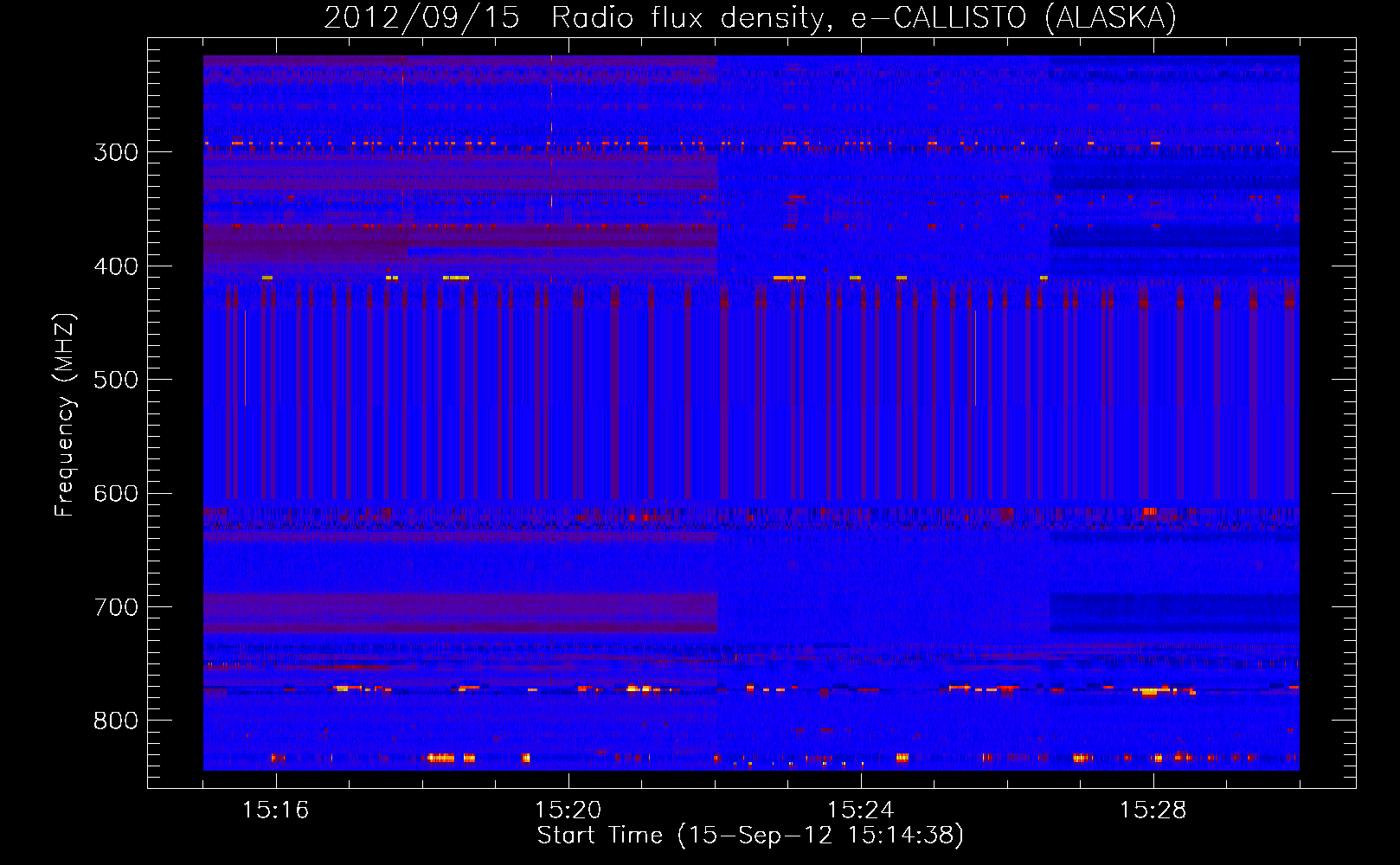This screenshot has width=1400, height=865.
Task: Select the 600 frequency tick label
Action: click(116, 494)
